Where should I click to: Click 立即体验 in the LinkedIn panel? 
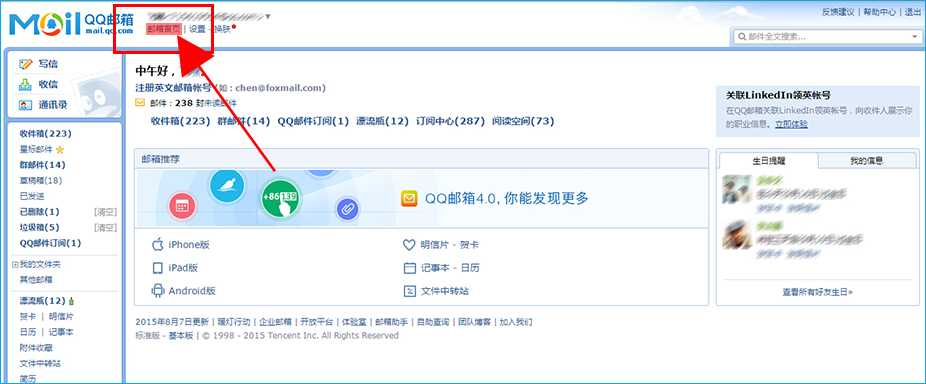tap(791, 124)
